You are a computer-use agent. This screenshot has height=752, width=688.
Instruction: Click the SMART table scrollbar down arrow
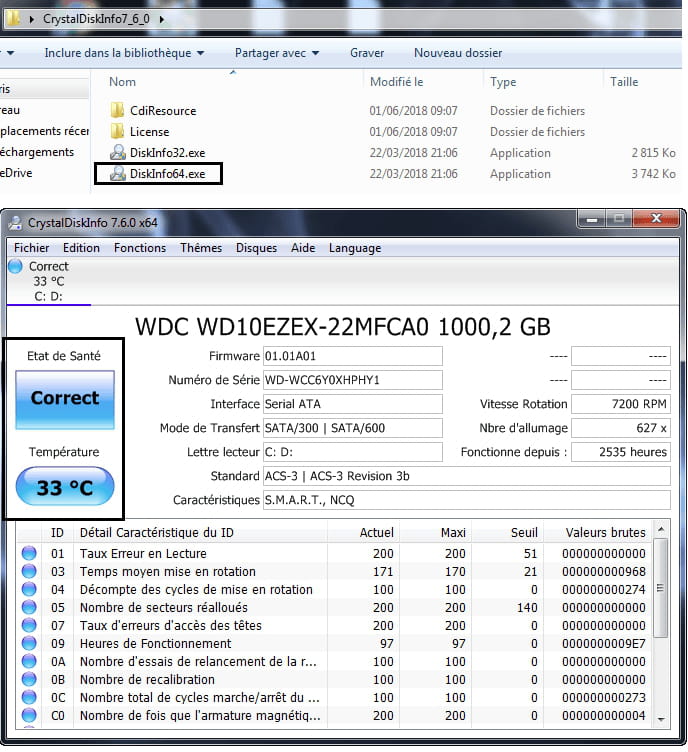[x=661, y=719]
